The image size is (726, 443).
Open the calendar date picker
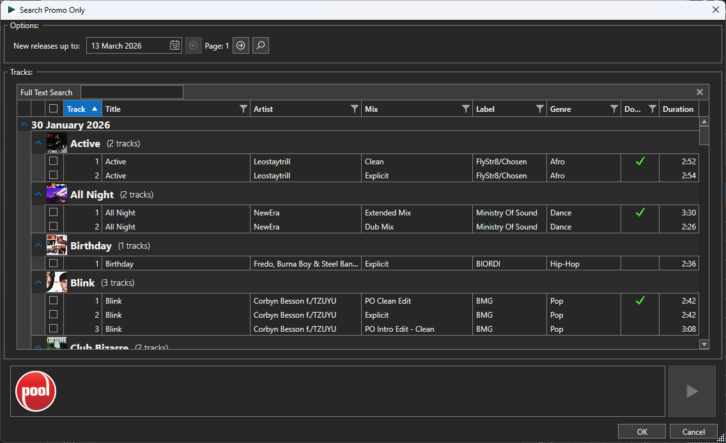click(x=175, y=46)
